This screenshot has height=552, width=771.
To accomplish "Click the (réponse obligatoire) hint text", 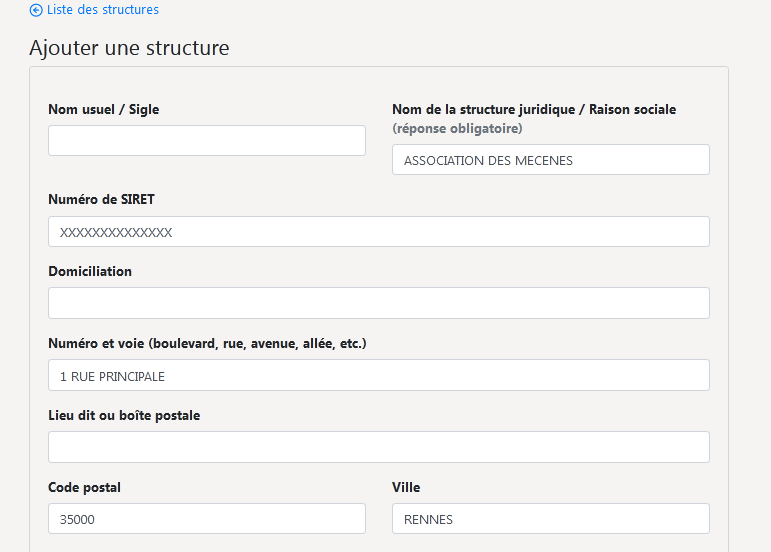I will click(x=457, y=129).
